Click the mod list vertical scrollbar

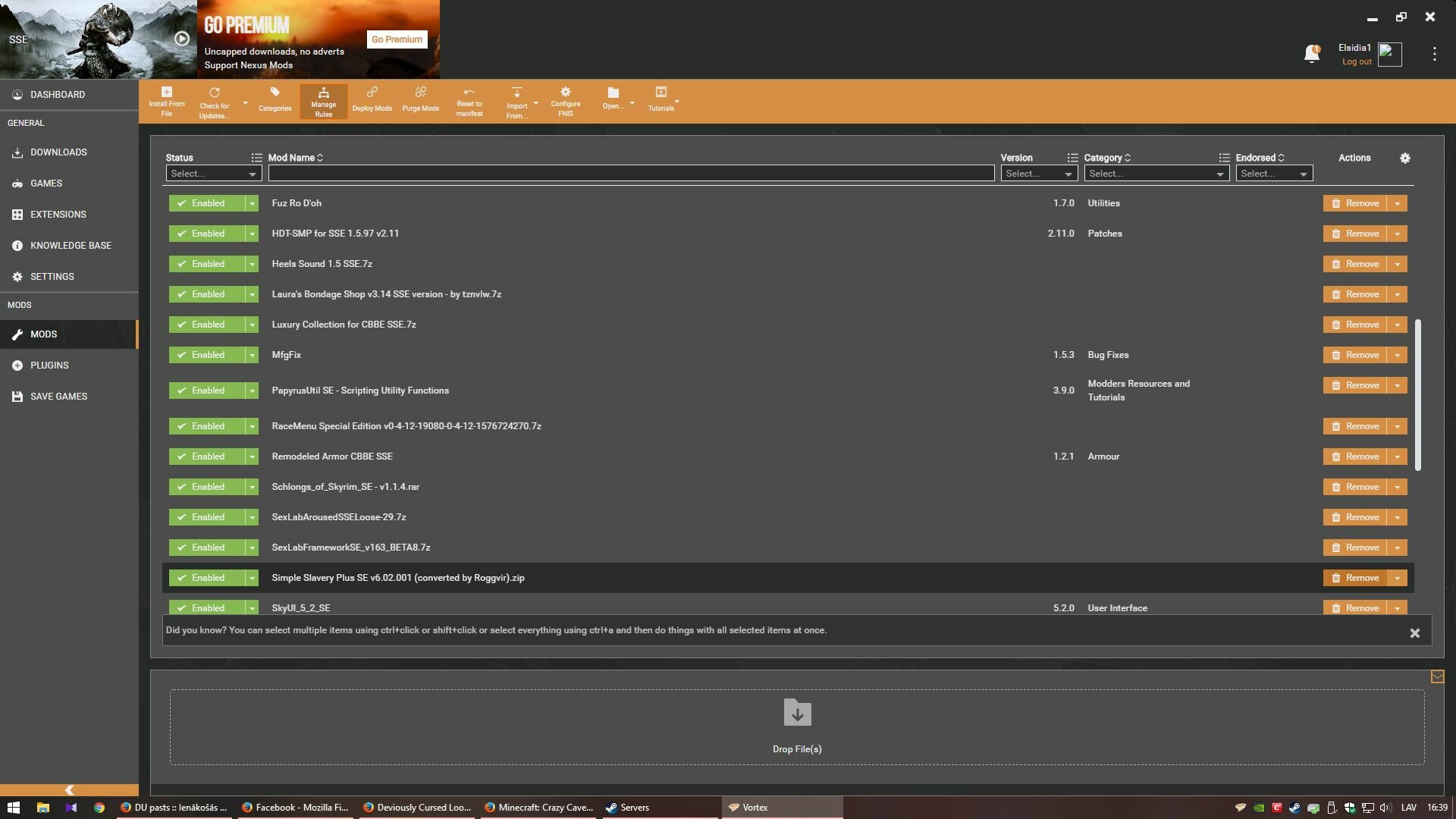click(1417, 394)
